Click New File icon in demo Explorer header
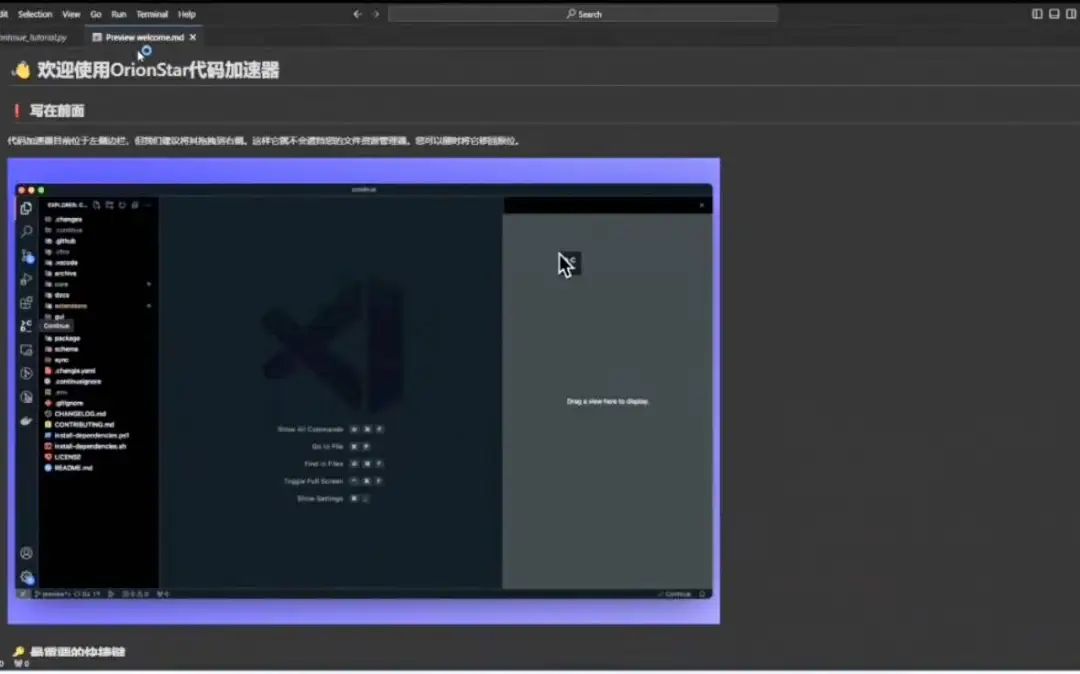Screen dimensions: 1080x674 (x=96, y=205)
